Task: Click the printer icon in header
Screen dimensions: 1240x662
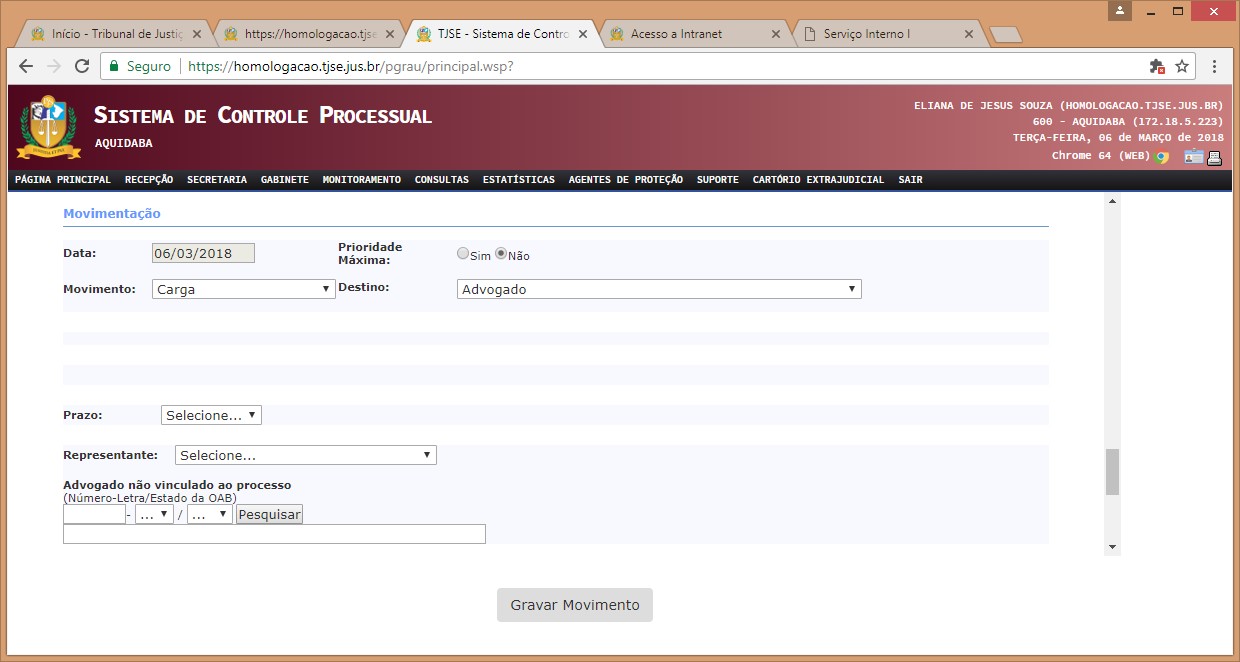Action: click(1215, 157)
